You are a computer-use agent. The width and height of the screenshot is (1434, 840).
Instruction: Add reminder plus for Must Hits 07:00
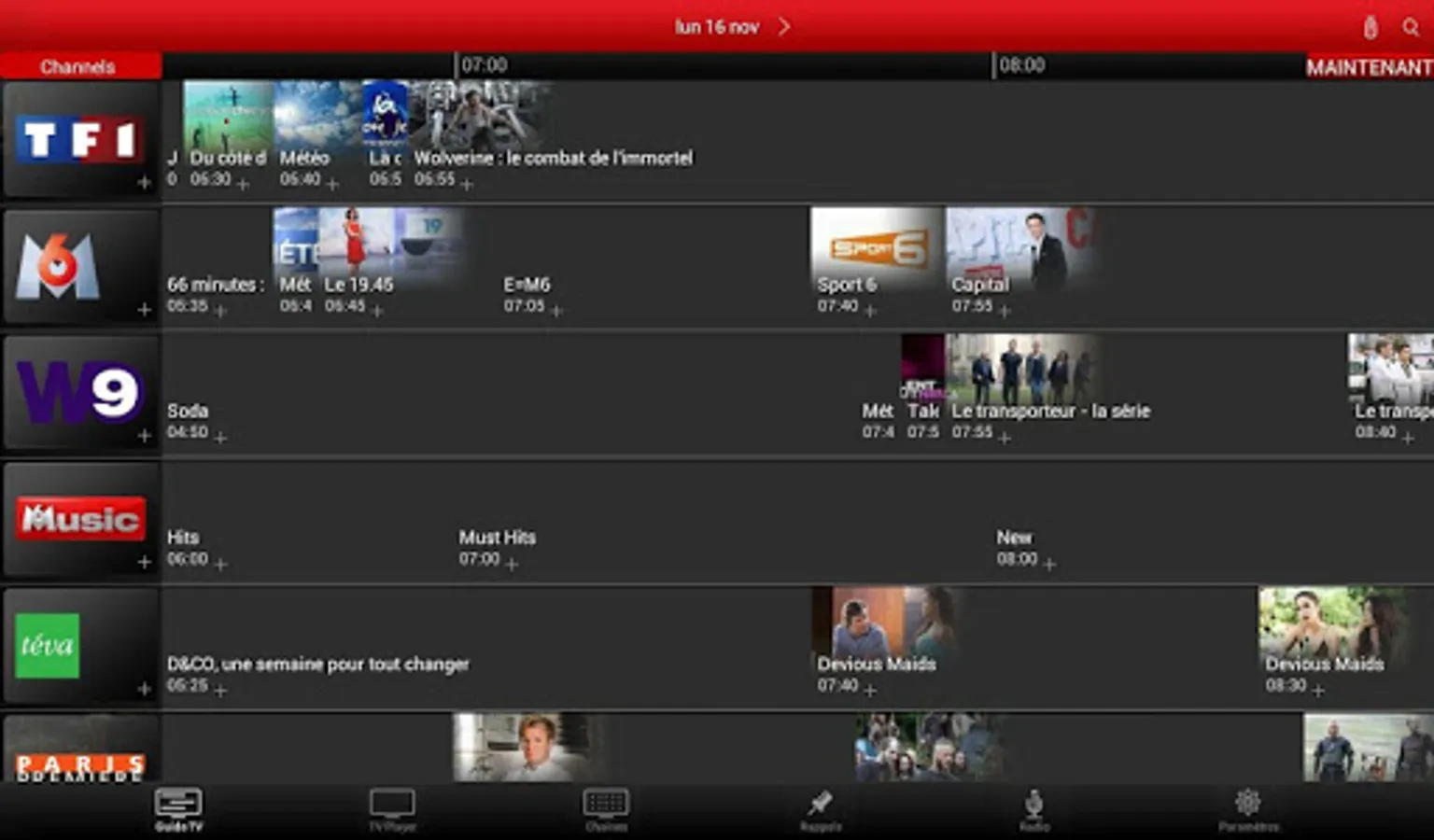point(512,564)
